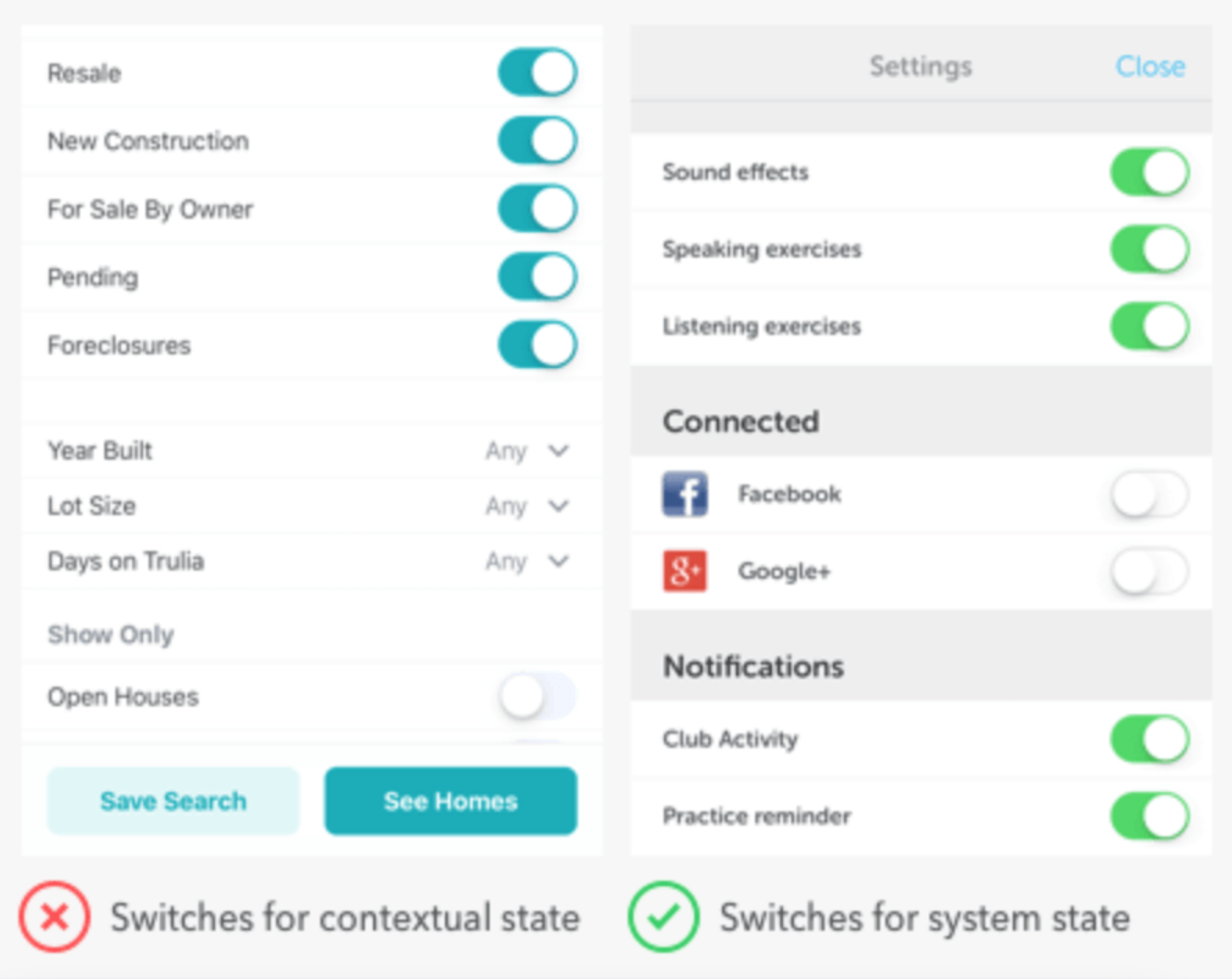Expand the Year Built dropdown
The image size is (1232, 979).
[528, 451]
